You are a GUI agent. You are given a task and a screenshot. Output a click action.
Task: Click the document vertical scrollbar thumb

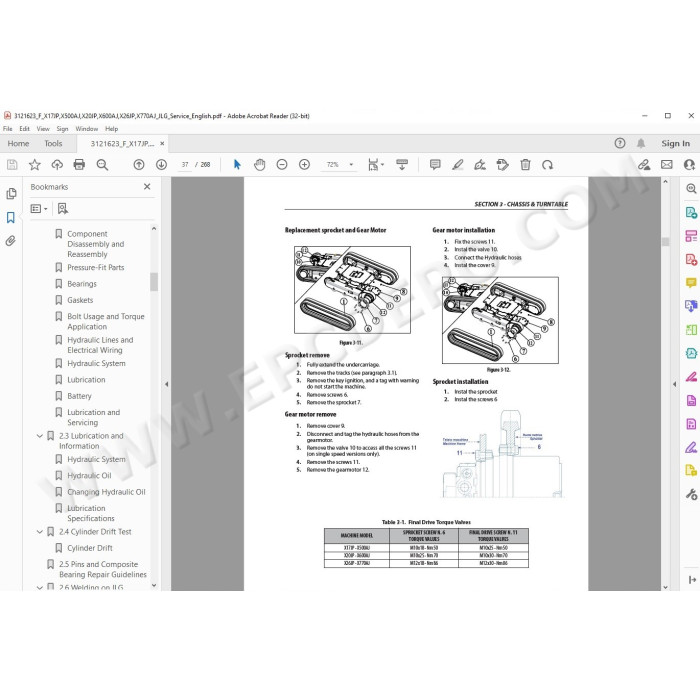pyautogui.click(x=665, y=242)
